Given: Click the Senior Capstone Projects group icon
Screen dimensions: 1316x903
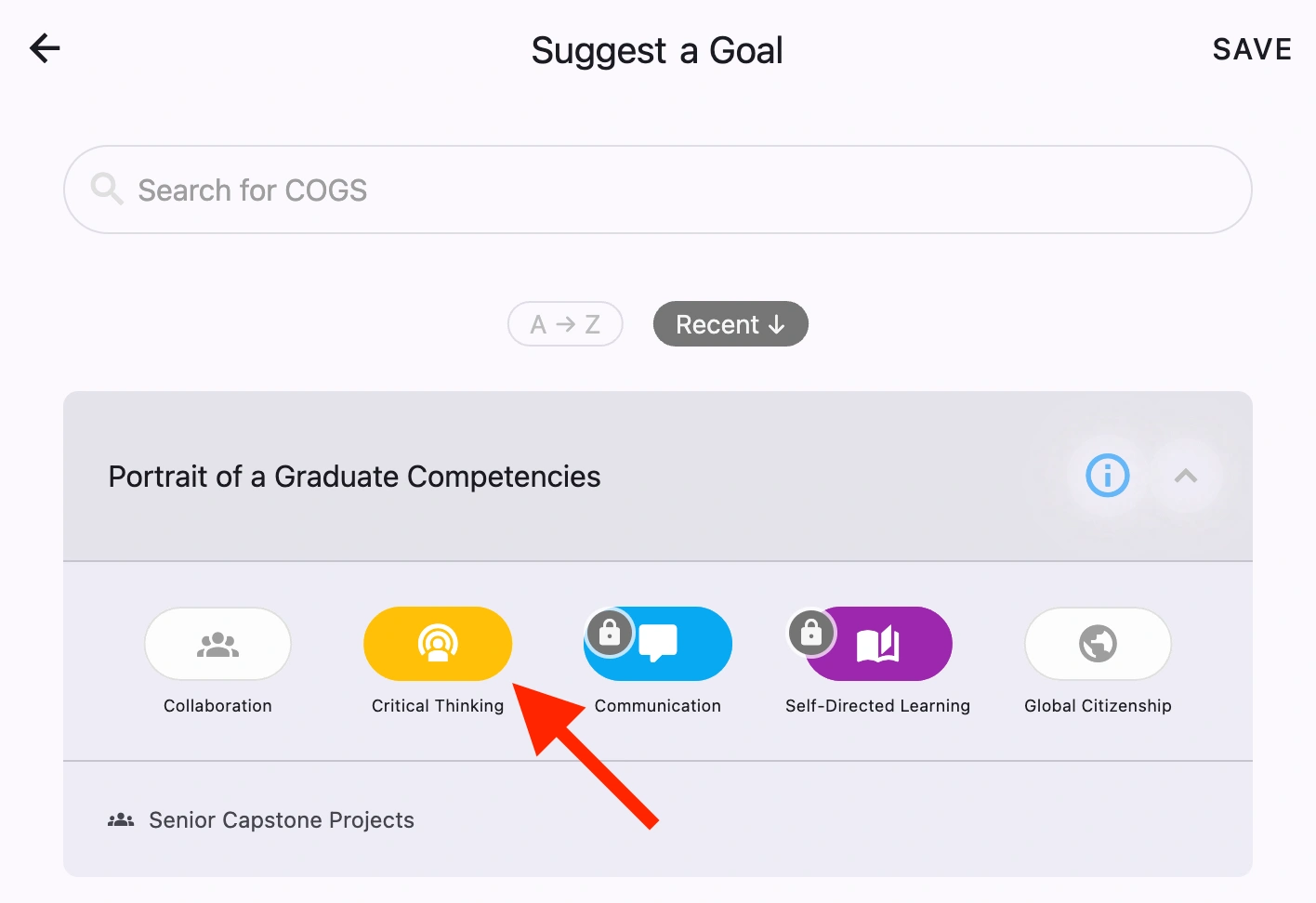Looking at the screenshot, I should click(120, 819).
